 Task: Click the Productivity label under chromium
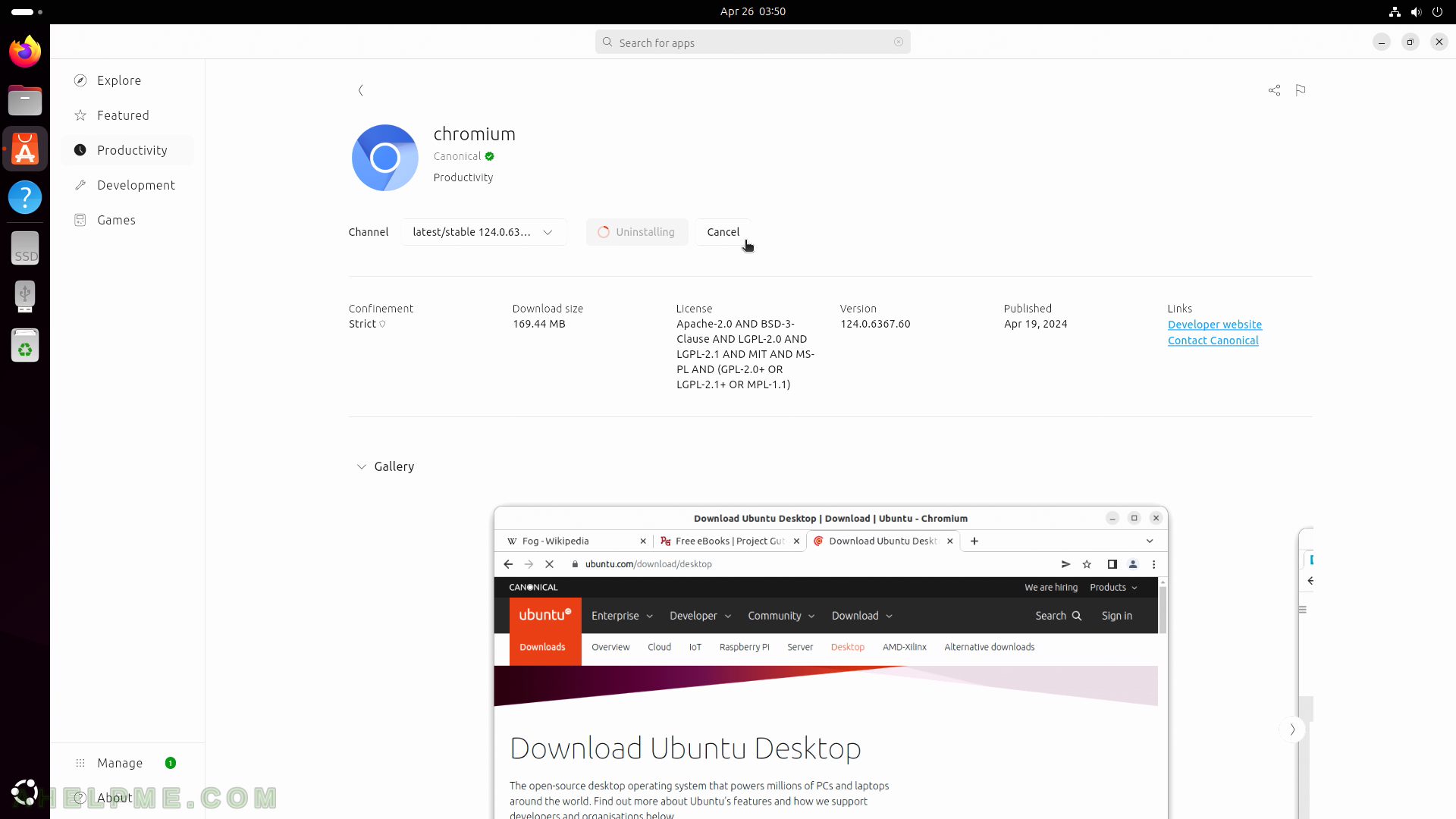pos(463,177)
